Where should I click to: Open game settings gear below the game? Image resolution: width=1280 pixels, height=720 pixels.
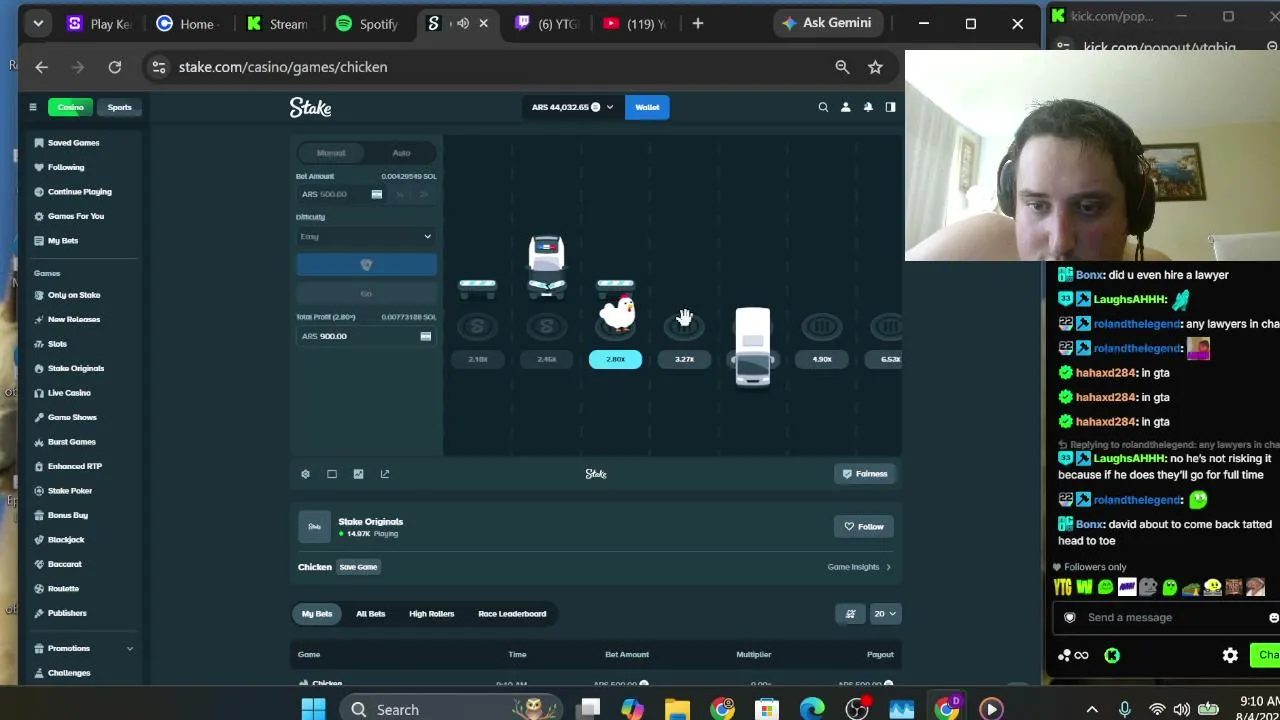tap(305, 474)
